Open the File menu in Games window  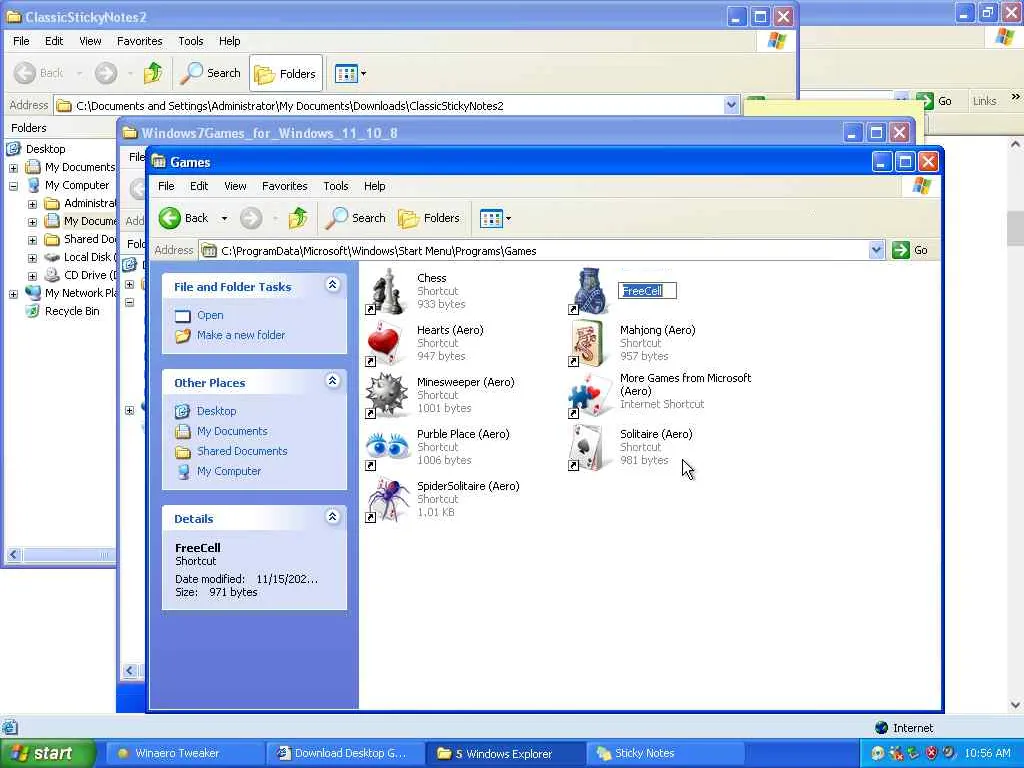(167, 186)
